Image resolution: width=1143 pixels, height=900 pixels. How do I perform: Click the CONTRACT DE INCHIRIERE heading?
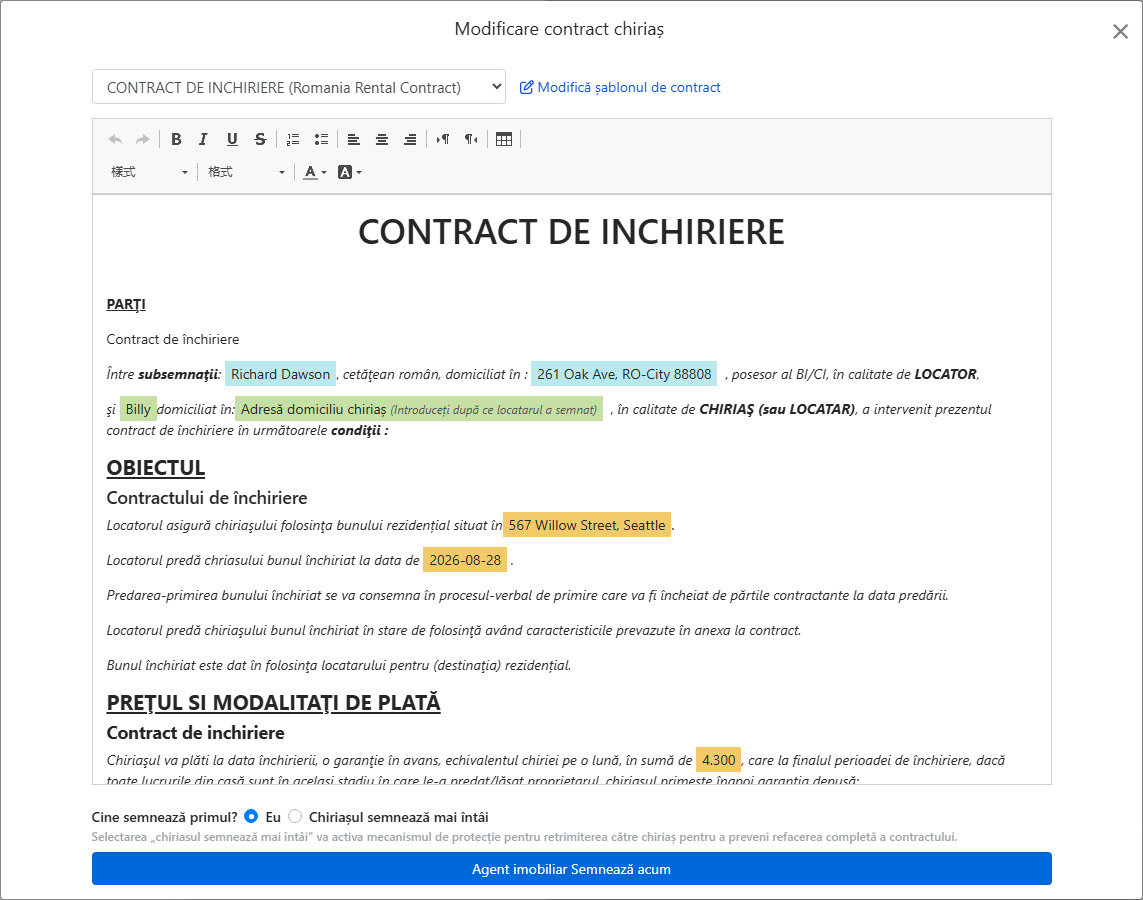pos(572,232)
